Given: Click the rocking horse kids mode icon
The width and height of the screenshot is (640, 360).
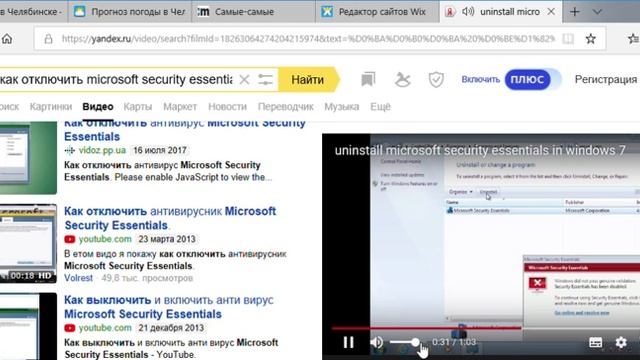Looking at the screenshot, I should point(402,79).
